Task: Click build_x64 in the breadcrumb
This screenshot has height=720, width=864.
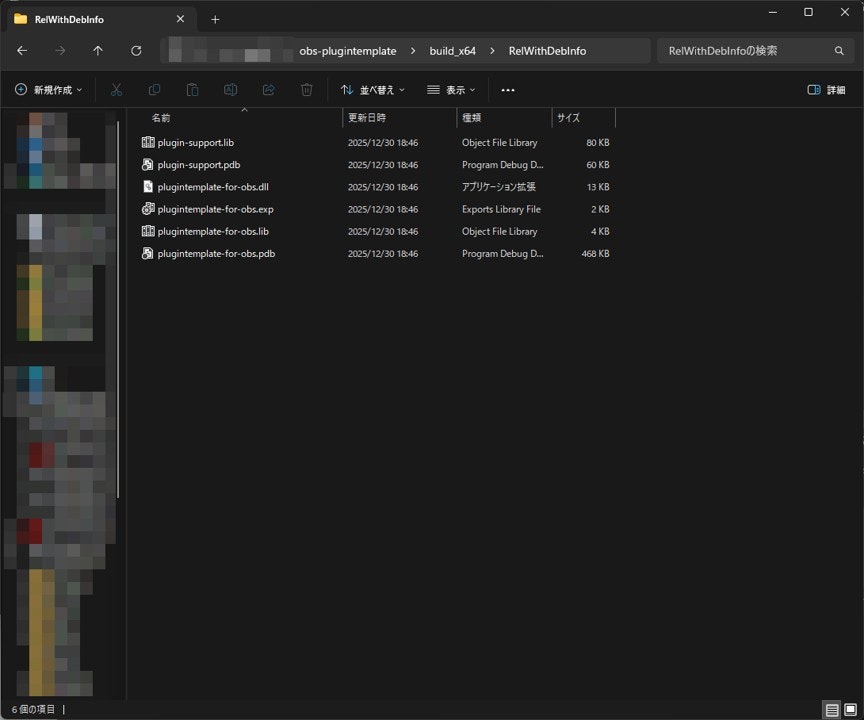Action: tap(452, 51)
